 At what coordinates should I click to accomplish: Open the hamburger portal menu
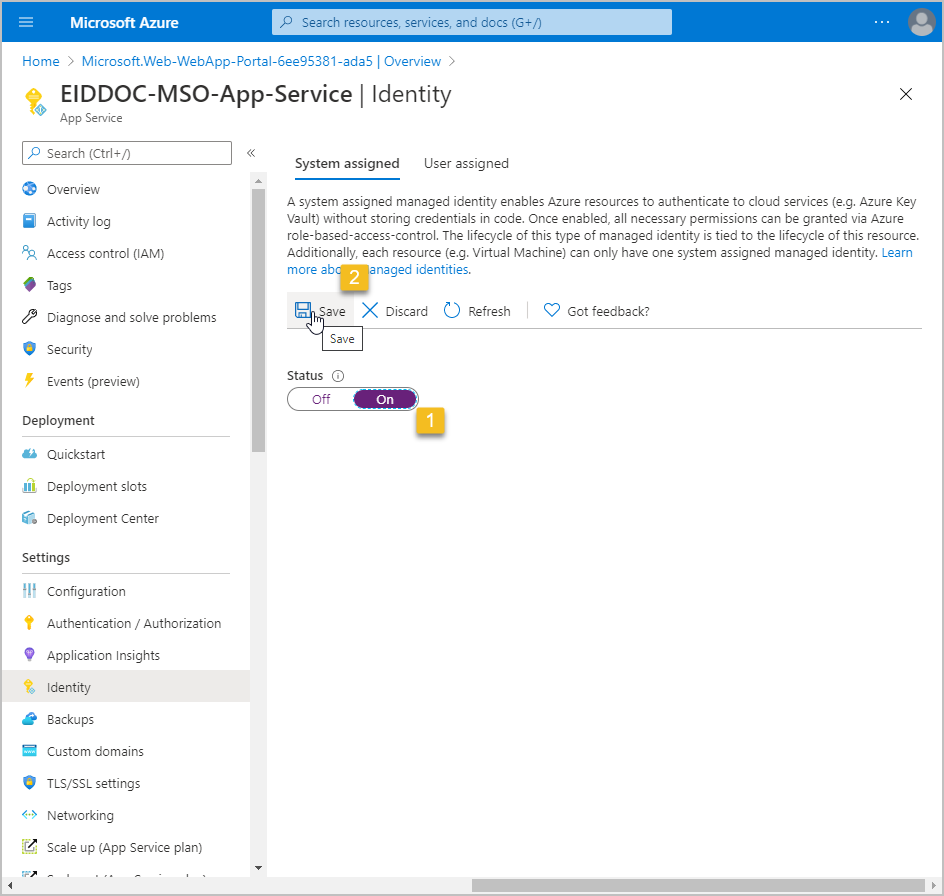[26, 22]
